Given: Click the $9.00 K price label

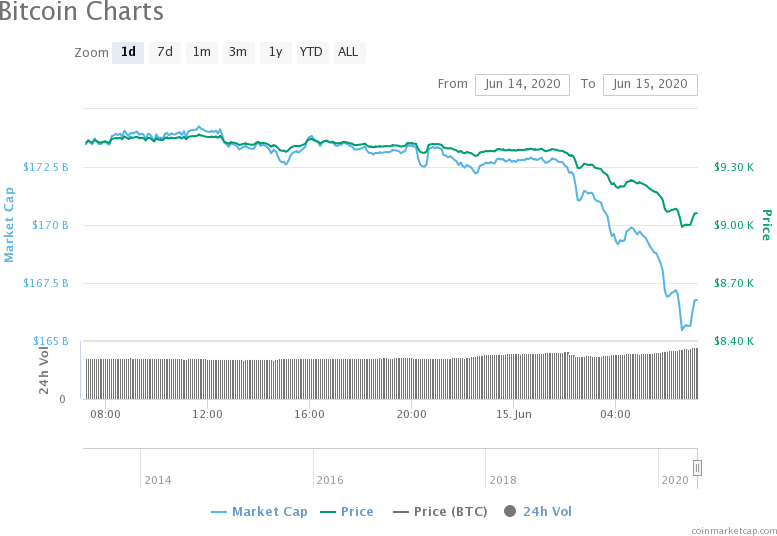Looking at the screenshot, I should click(x=734, y=225).
